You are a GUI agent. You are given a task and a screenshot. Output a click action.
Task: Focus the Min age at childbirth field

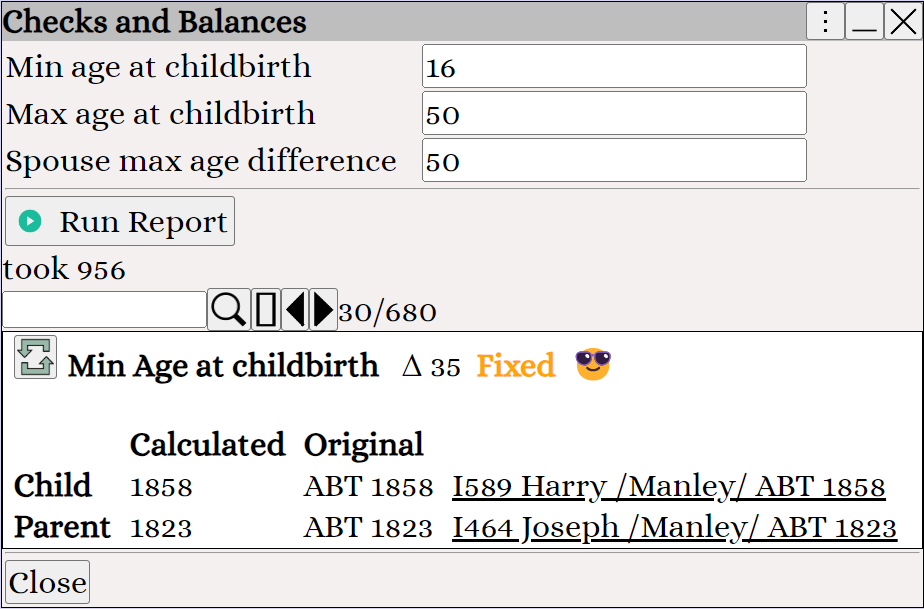tap(614, 66)
